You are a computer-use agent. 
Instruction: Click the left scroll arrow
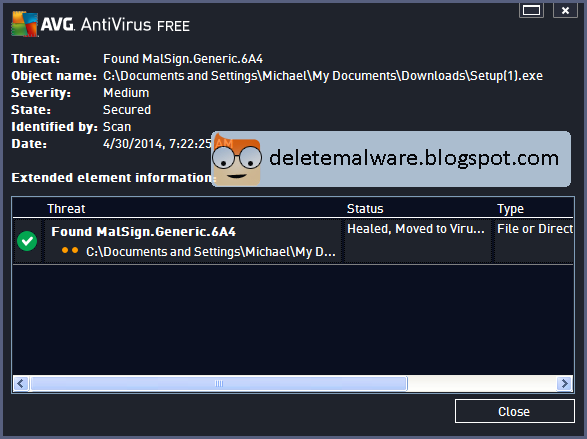pos(21,384)
